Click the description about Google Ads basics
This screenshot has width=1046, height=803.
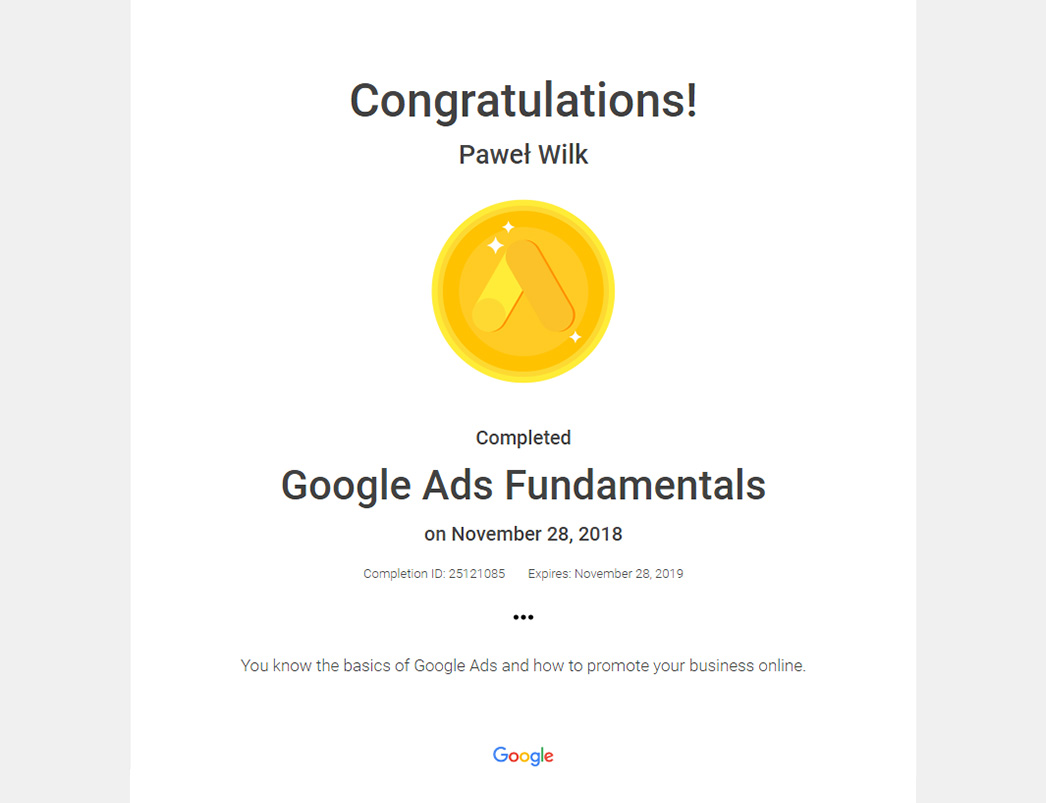click(x=523, y=666)
